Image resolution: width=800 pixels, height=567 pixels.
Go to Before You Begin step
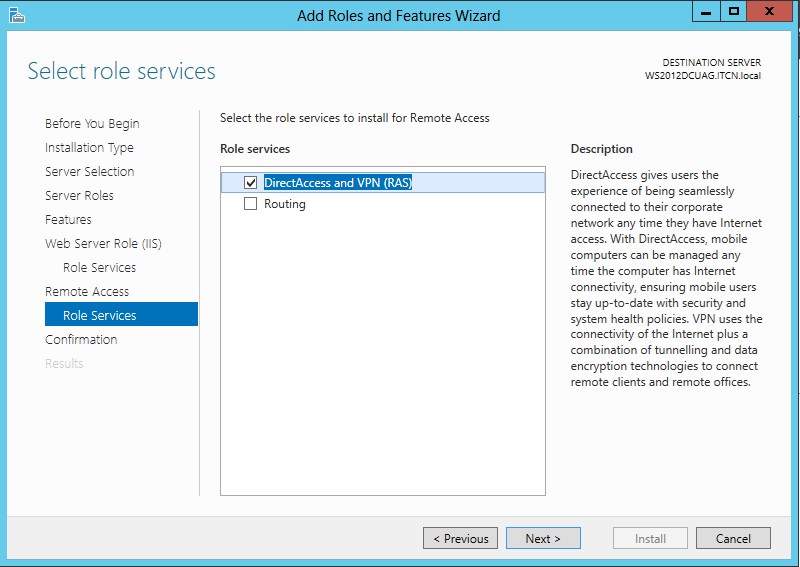(92, 124)
